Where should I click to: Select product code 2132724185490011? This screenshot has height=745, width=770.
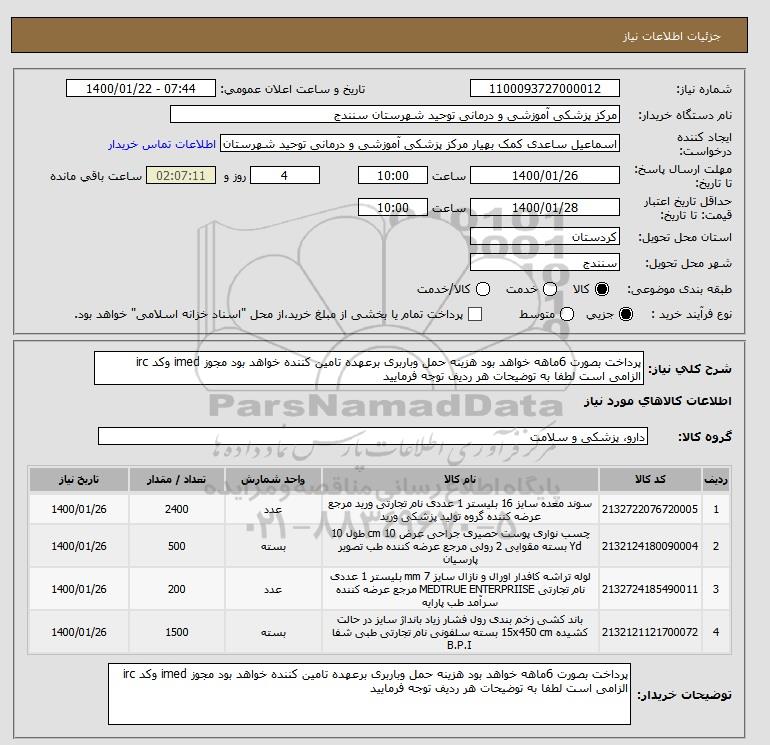650,589
